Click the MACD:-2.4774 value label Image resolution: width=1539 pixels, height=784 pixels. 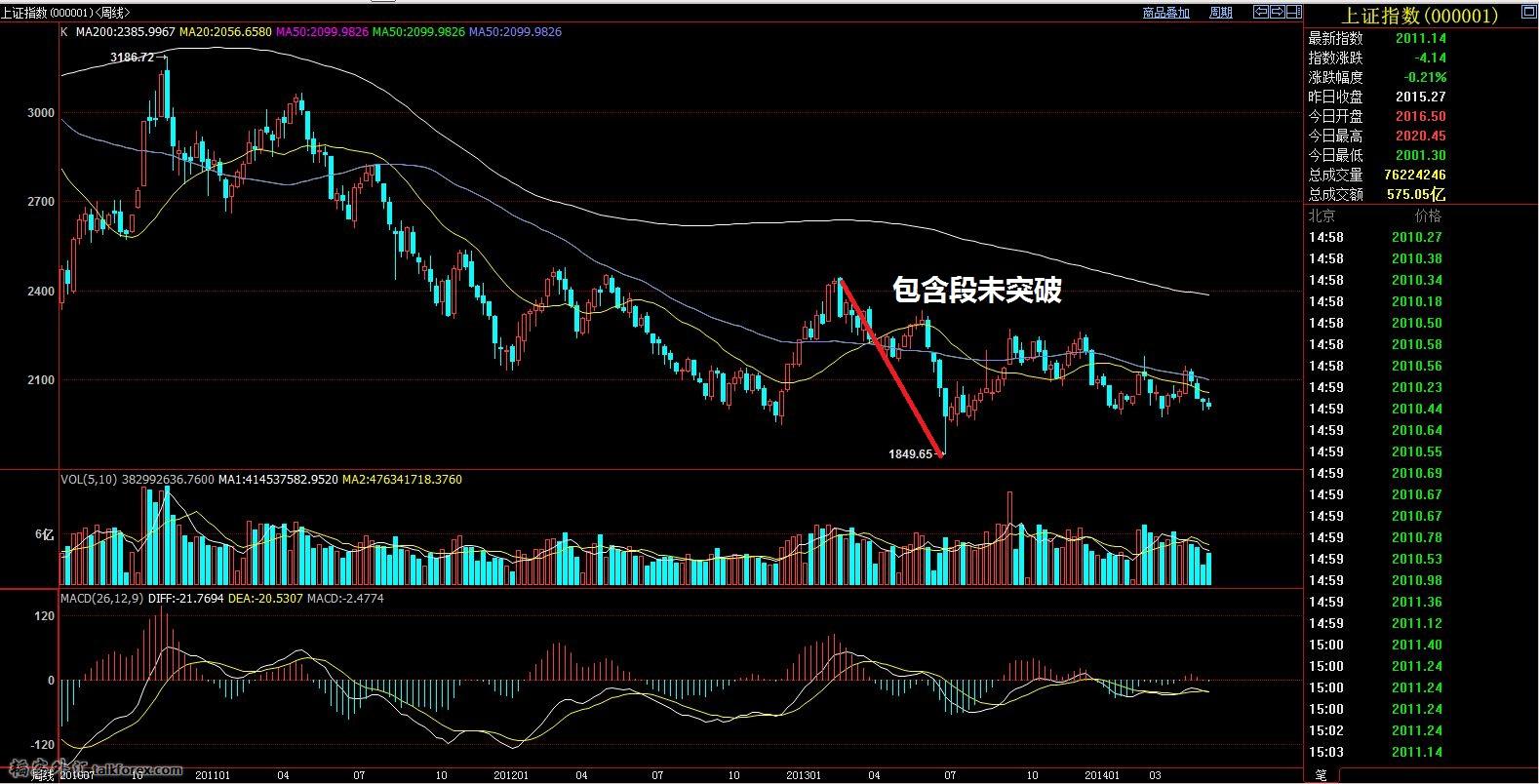pos(345,599)
